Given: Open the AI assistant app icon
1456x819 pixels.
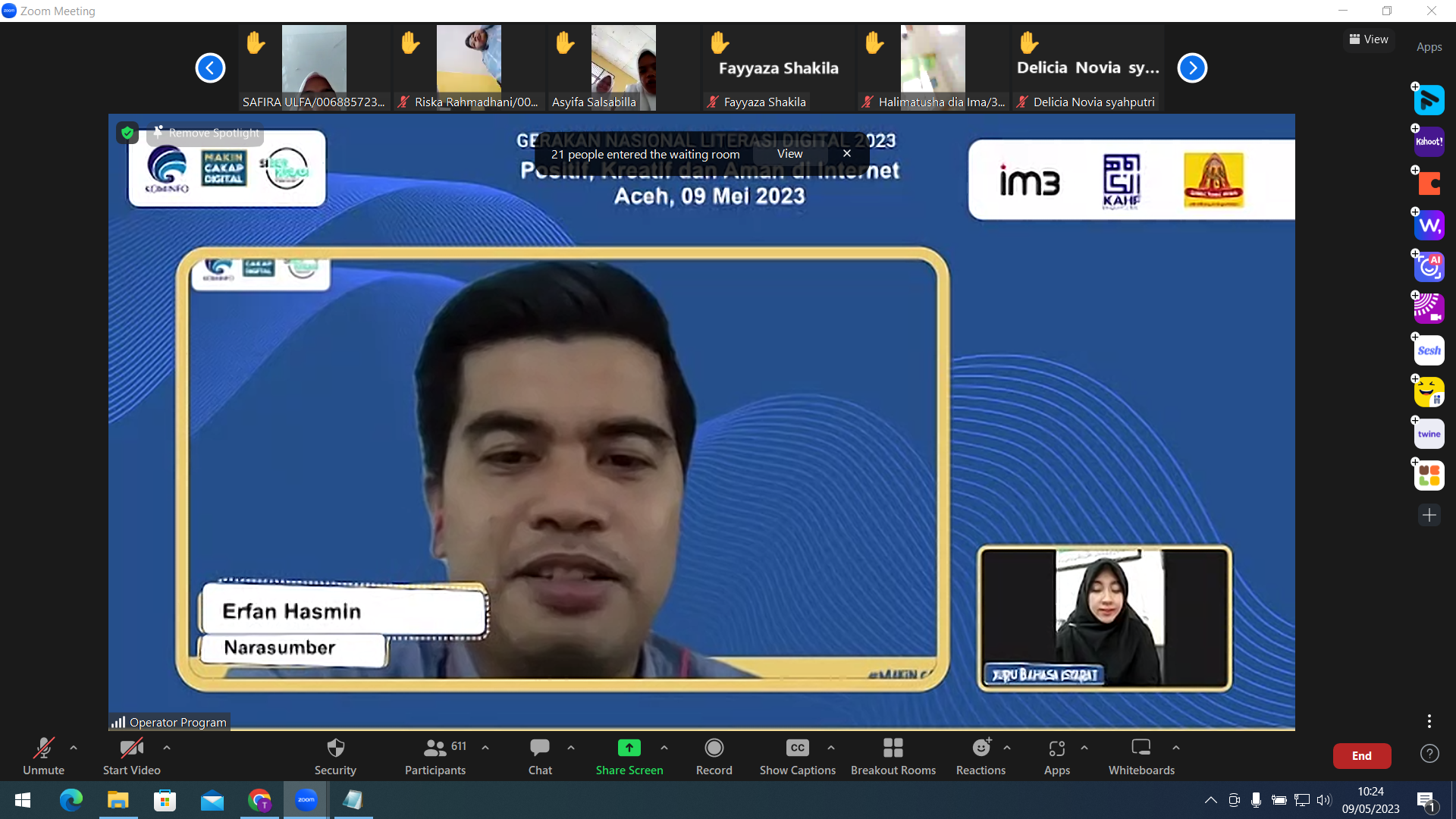Looking at the screenshot, I should point(1429,267).
